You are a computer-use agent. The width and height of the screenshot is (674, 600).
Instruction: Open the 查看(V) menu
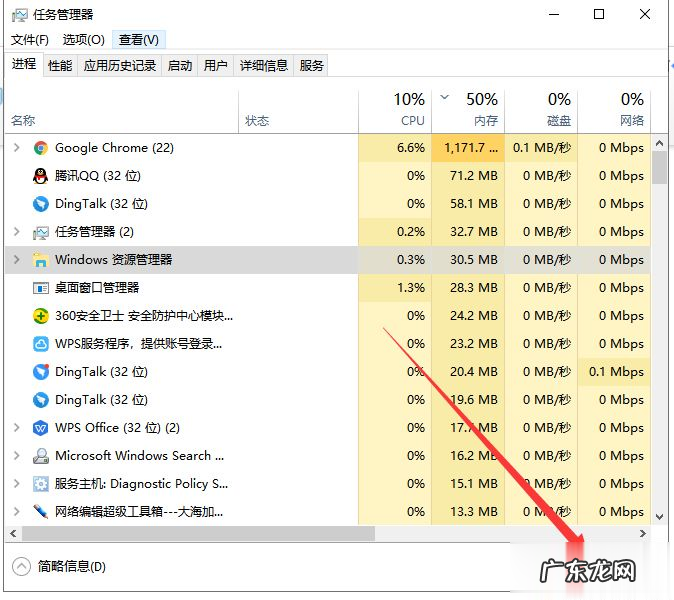(138, 40)
